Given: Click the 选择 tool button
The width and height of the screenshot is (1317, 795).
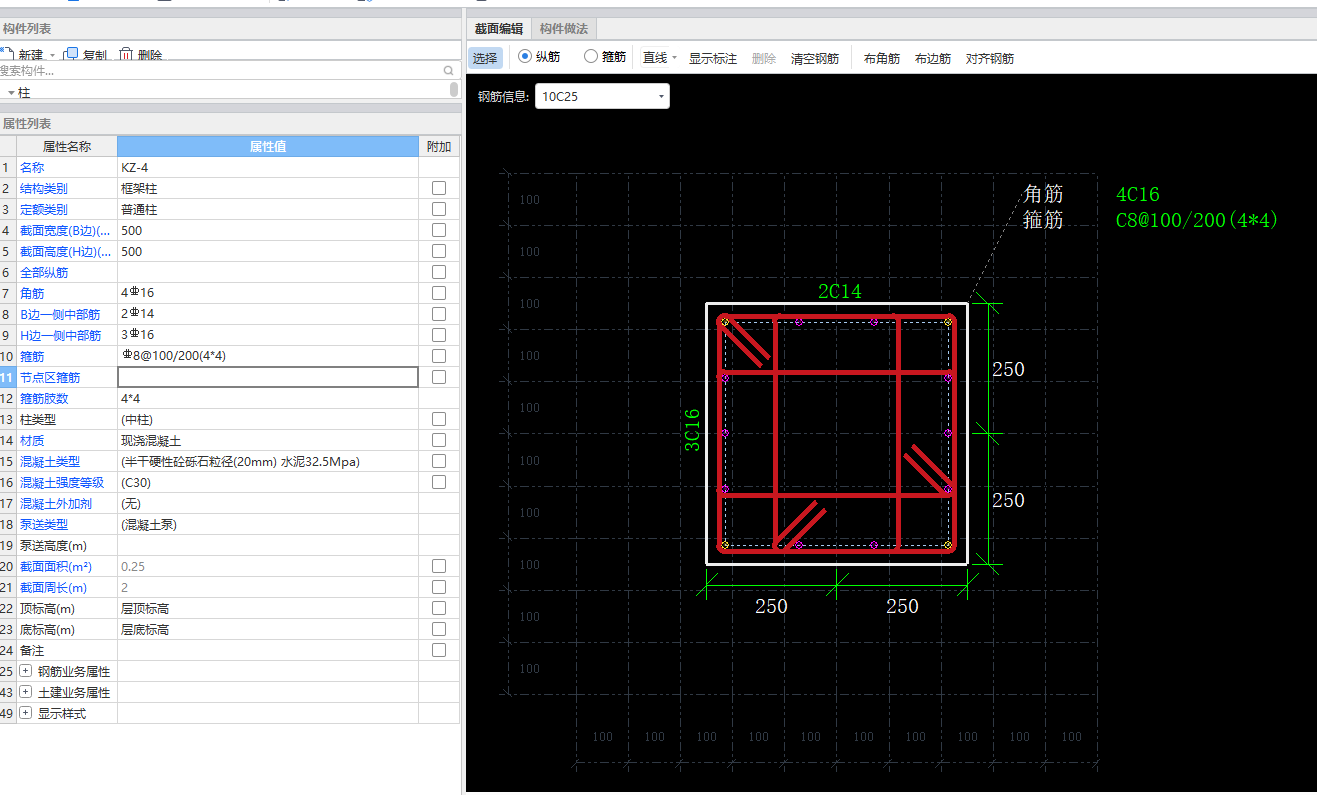Looking at the screenshot, I should coord(485,58).
